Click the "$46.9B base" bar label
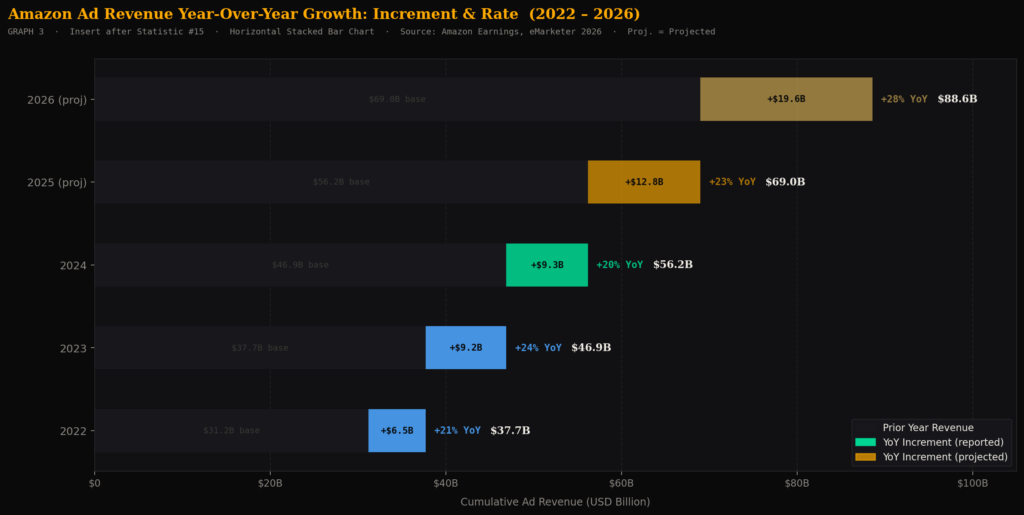This screenshot has width=1024, height=515. (300, 265)
